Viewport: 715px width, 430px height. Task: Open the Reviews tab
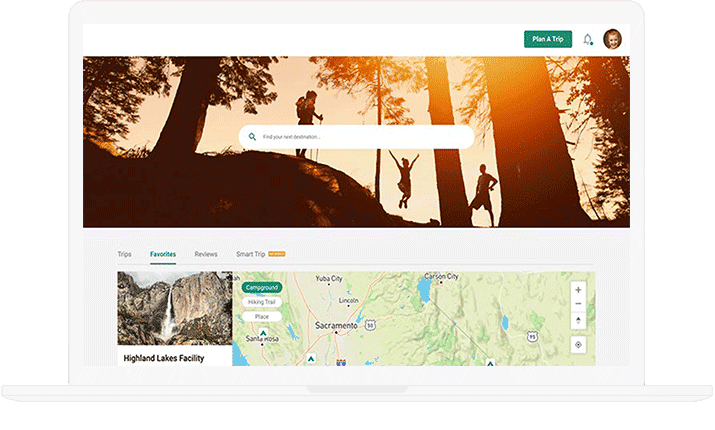tap(206, 255)
